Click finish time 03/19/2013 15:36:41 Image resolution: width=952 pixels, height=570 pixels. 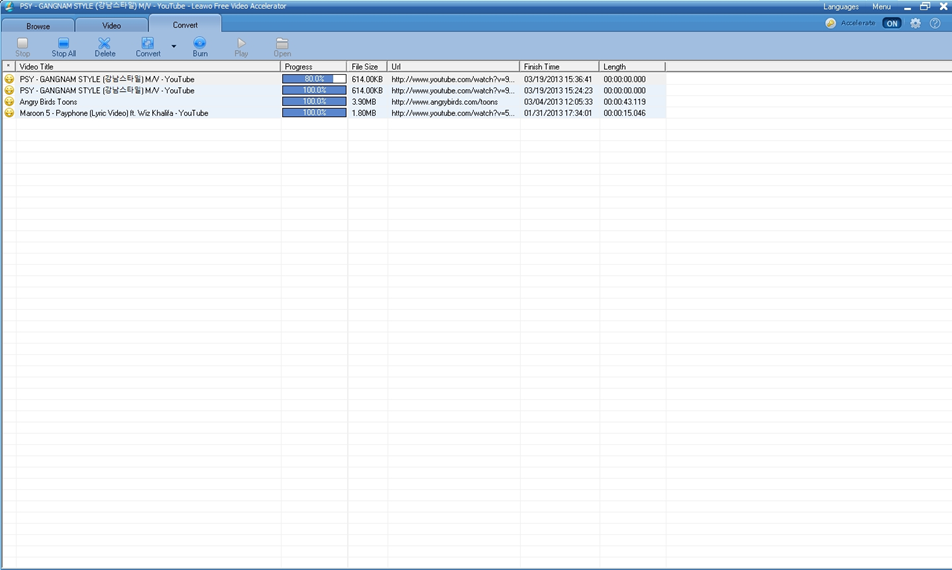pyautogui.click(x=558, y=80)
